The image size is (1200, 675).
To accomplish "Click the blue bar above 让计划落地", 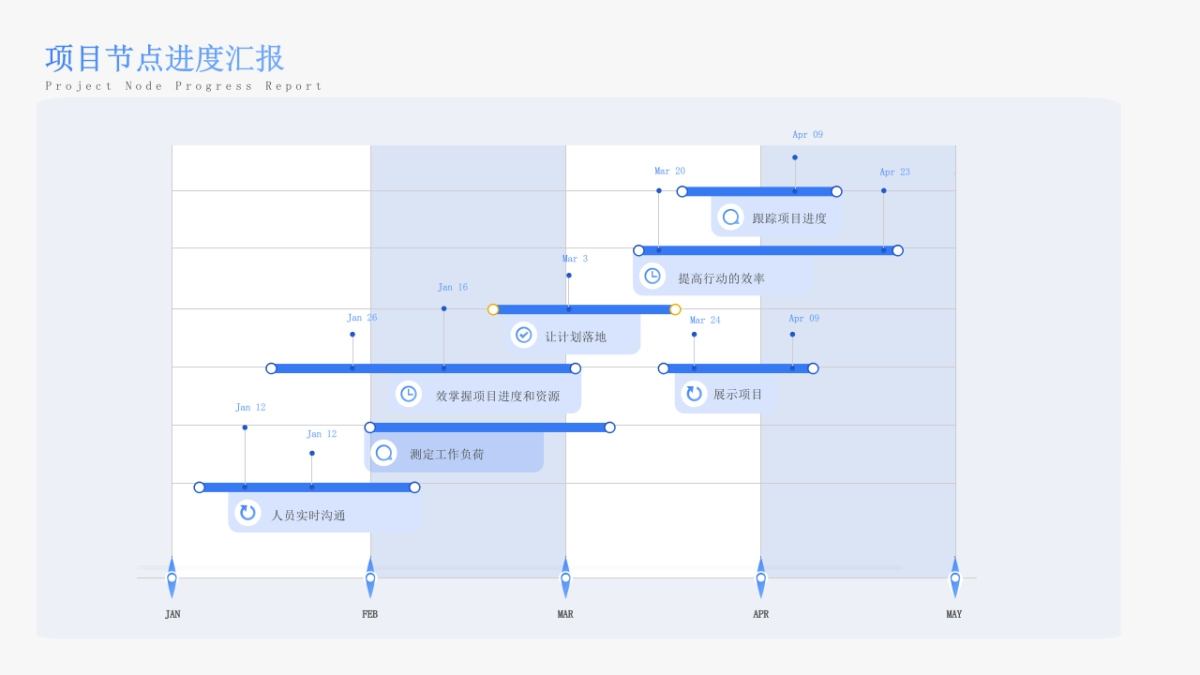I will tap(584, 309).
